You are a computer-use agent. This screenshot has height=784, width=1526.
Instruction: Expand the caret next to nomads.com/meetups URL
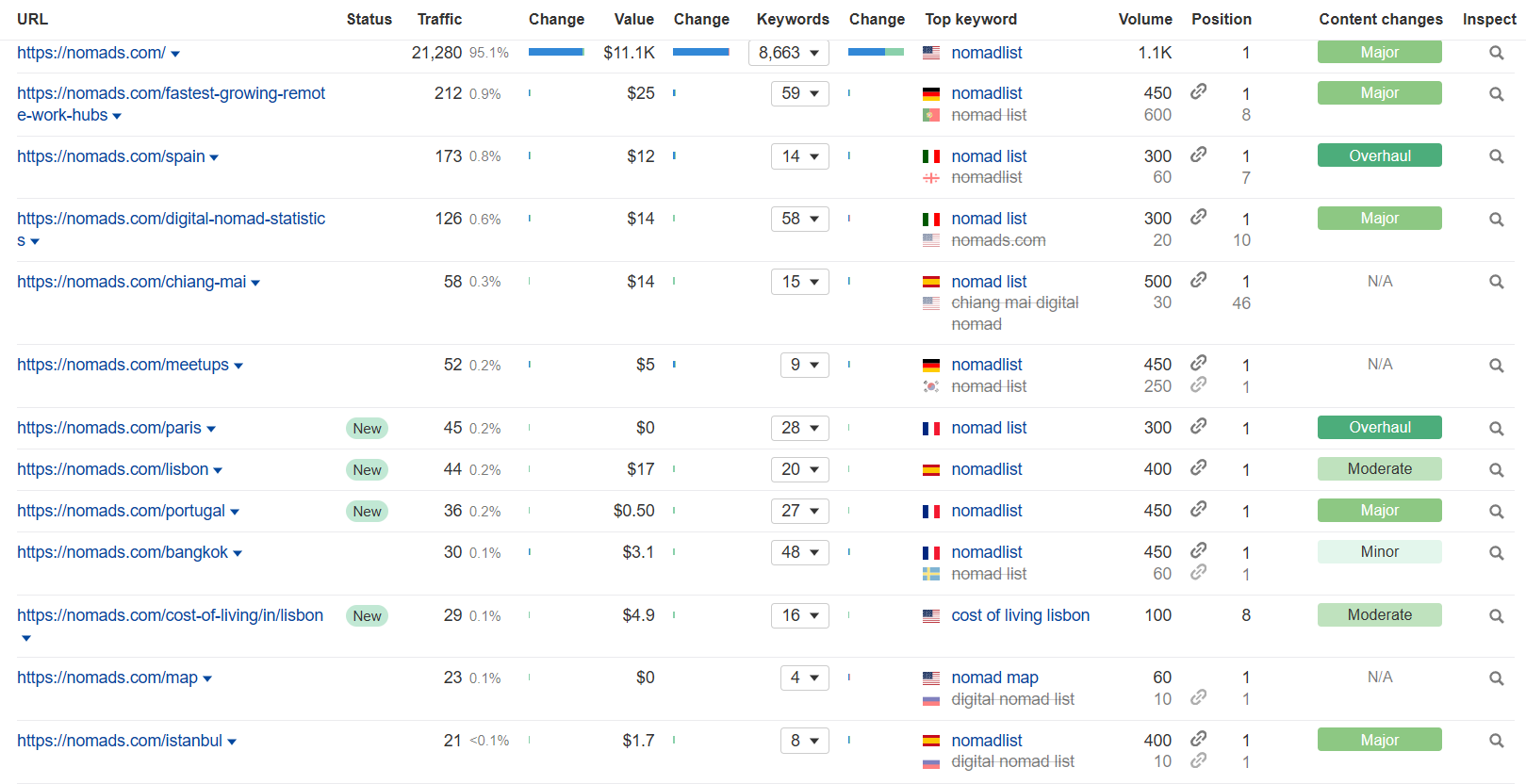pos(238,366)
